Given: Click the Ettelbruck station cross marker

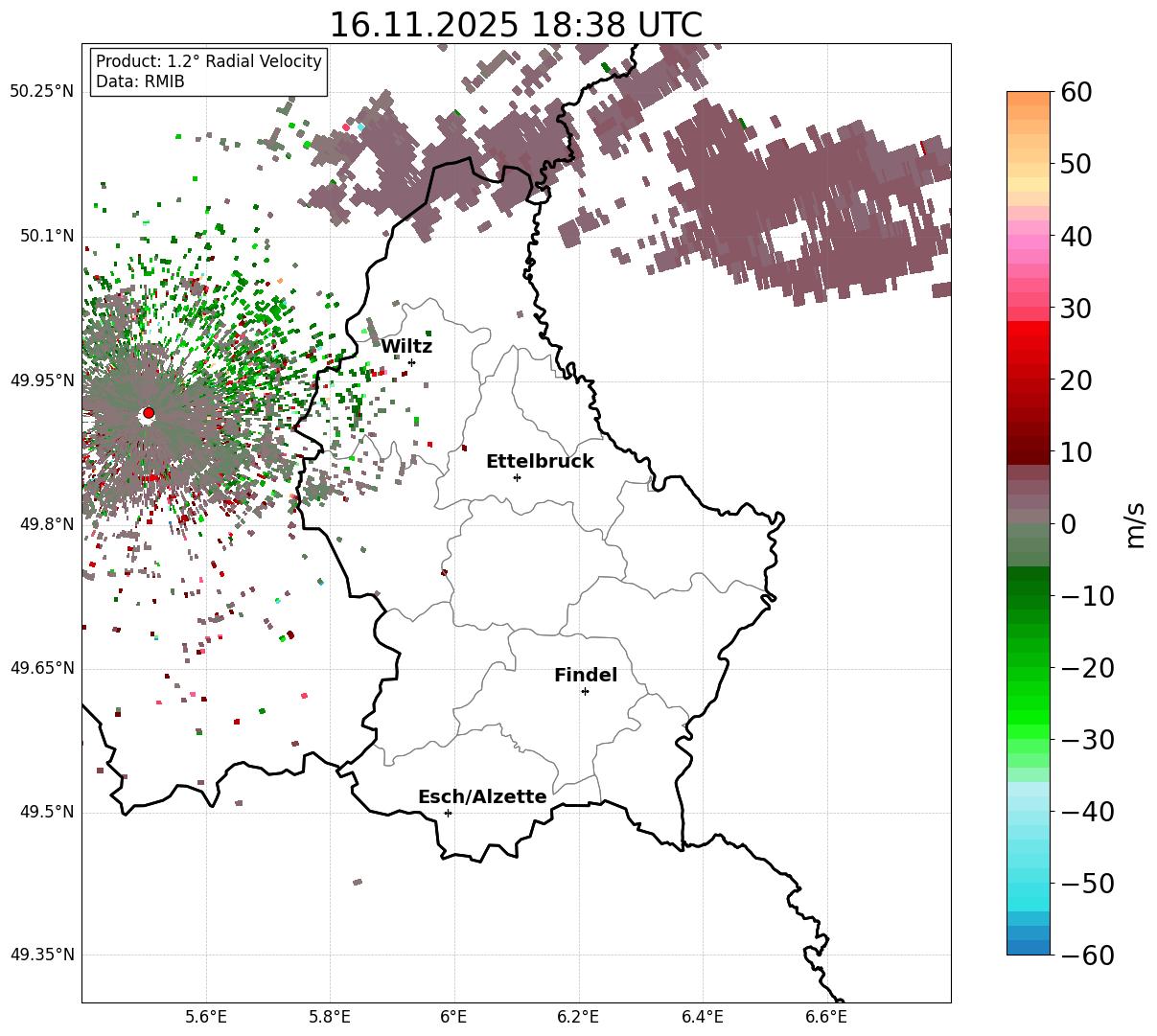Looking at the screenshot, I should tap(518, 477).
